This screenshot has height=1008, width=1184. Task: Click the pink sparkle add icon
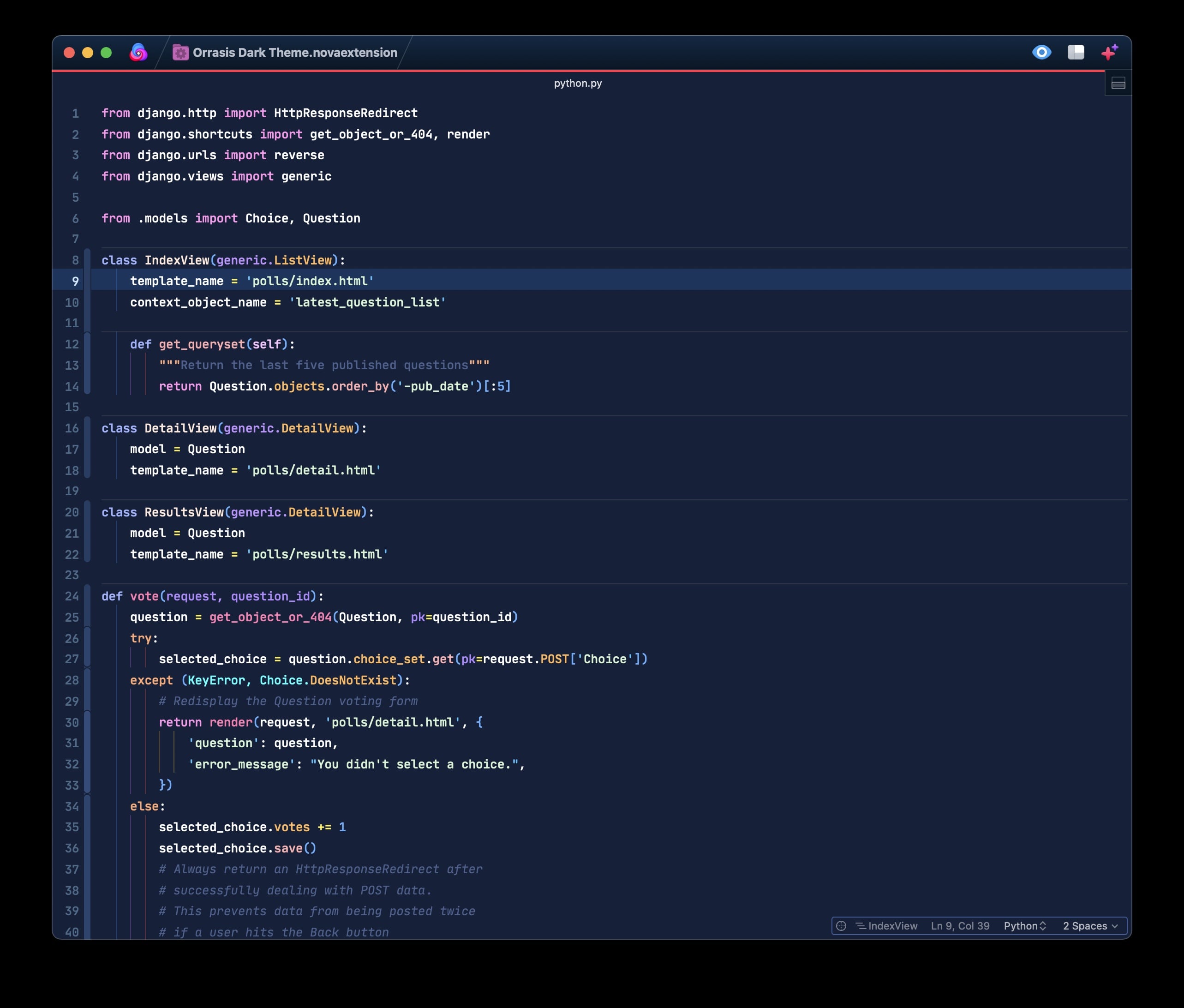click(x=1109, y=53)
